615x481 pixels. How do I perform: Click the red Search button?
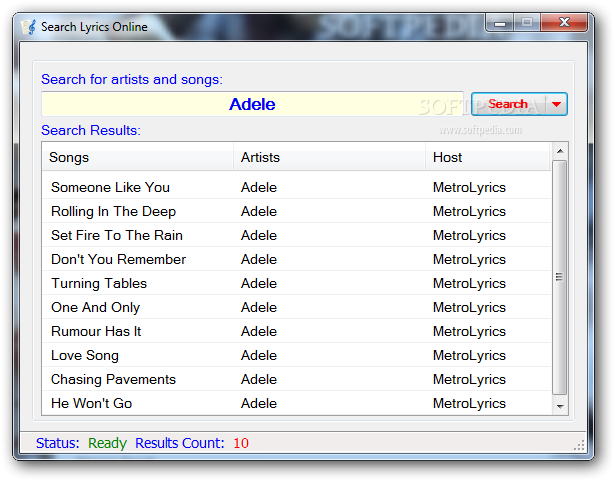tap(508, 104)
